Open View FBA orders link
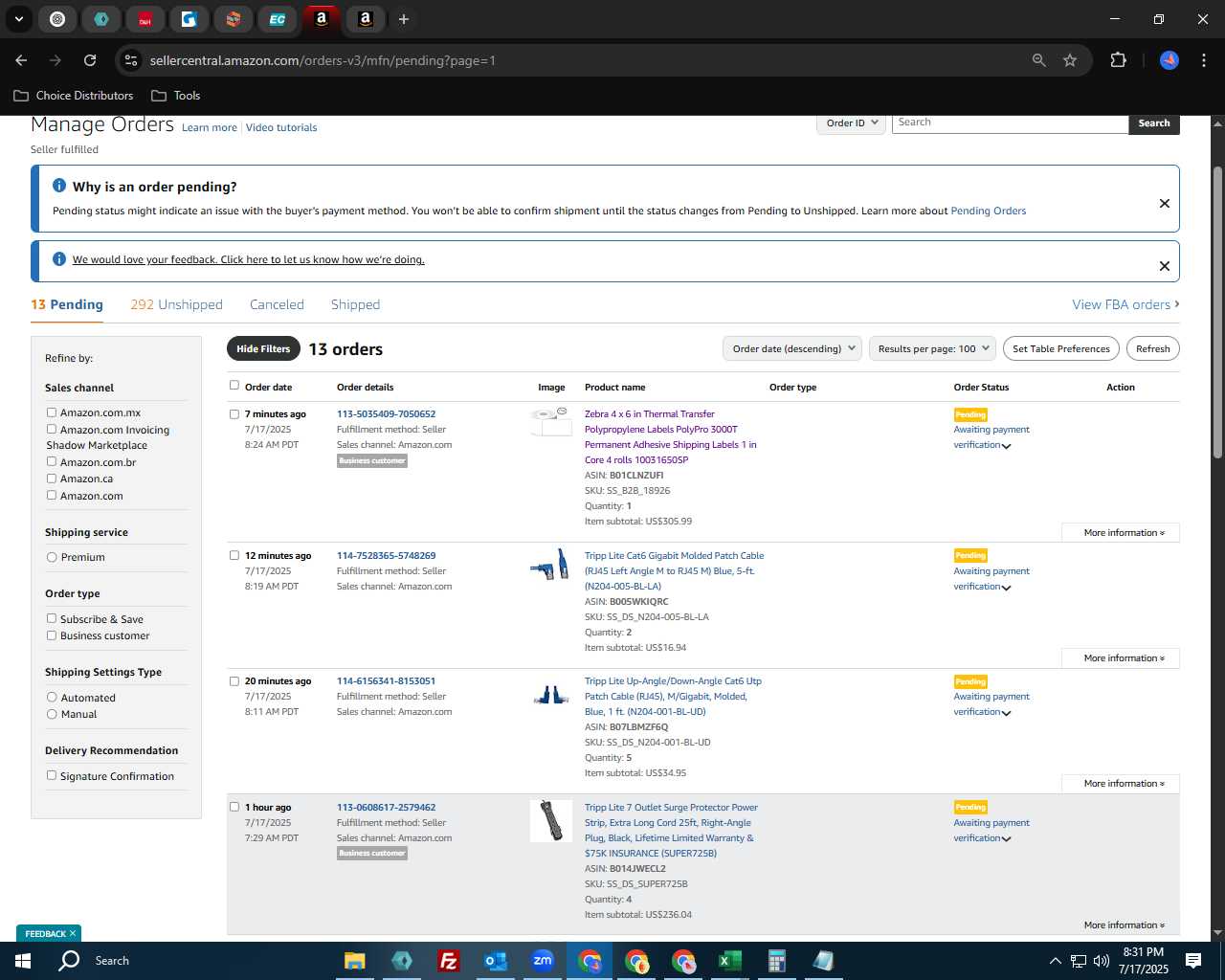 tap(1125, 304)
